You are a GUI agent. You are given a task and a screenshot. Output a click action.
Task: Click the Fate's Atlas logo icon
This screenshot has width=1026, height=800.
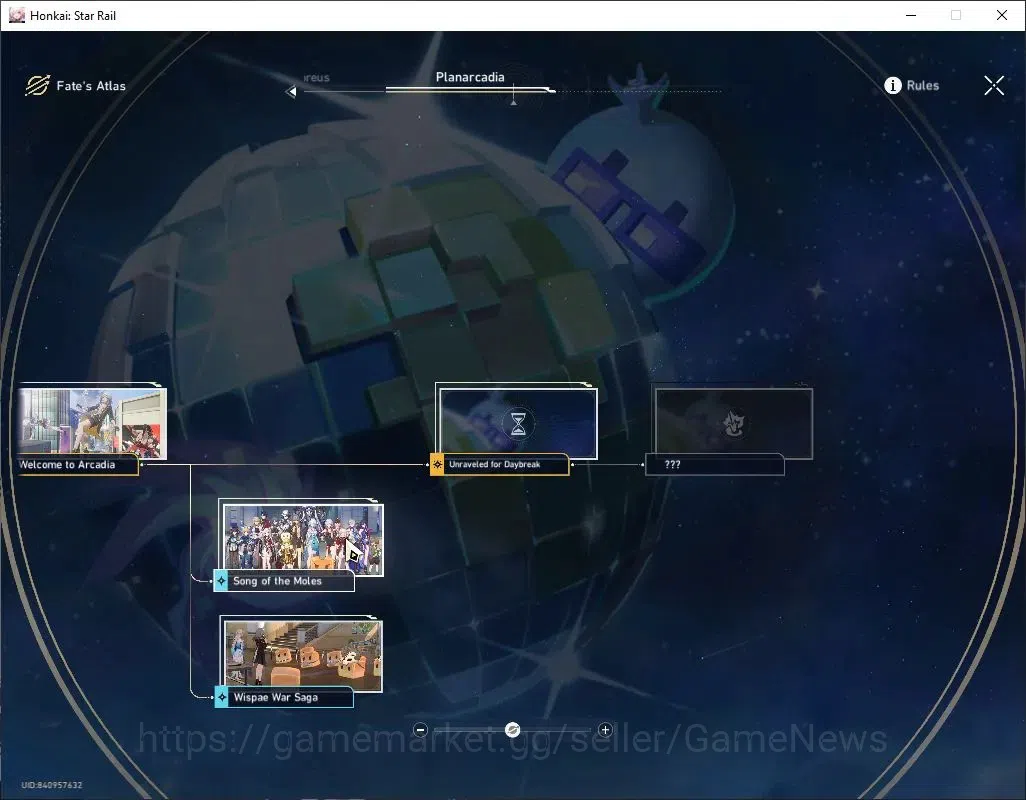click(x=37, y=85)
